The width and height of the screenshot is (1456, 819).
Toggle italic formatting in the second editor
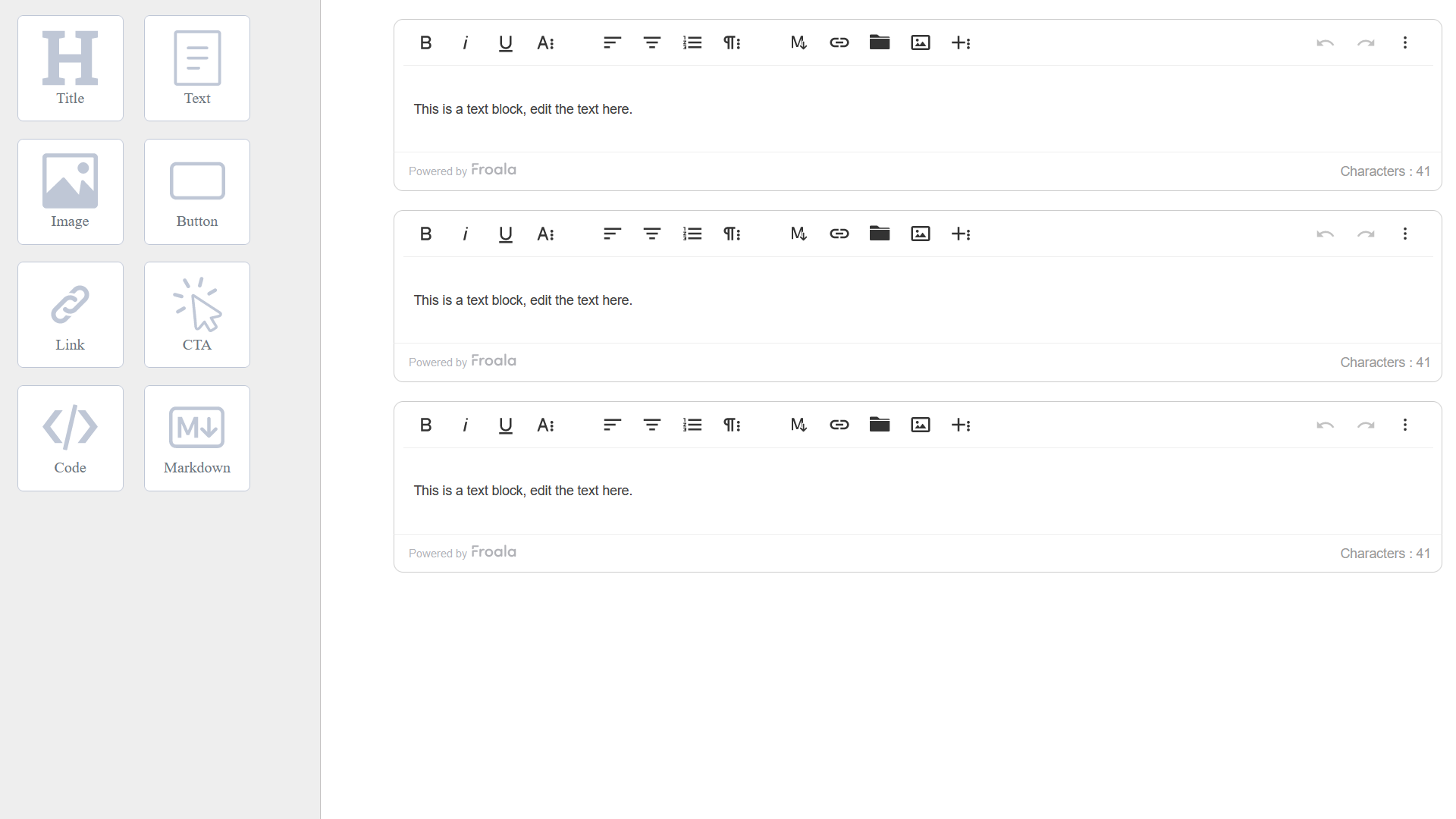coord(465,234)
